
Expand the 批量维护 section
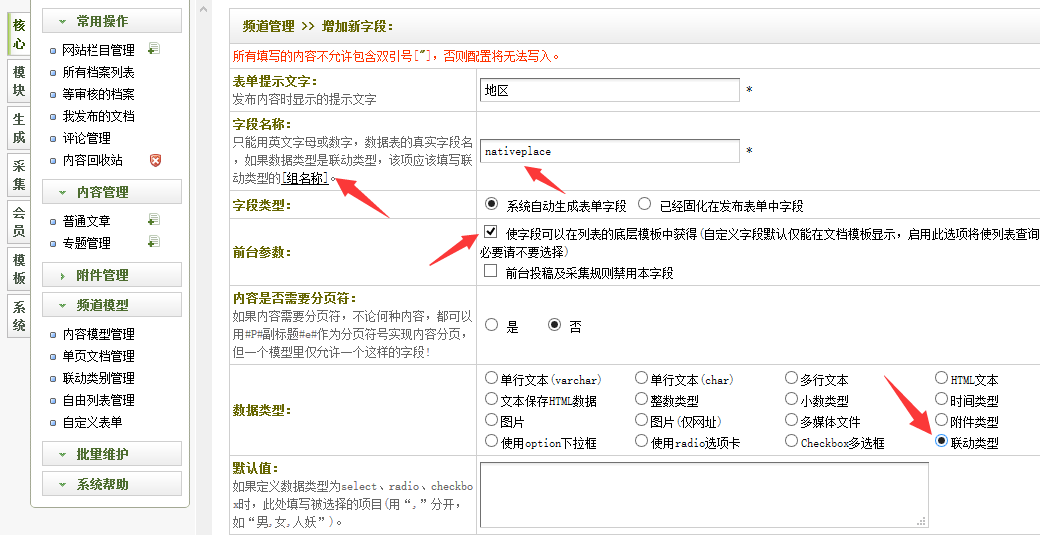point(112,454)
